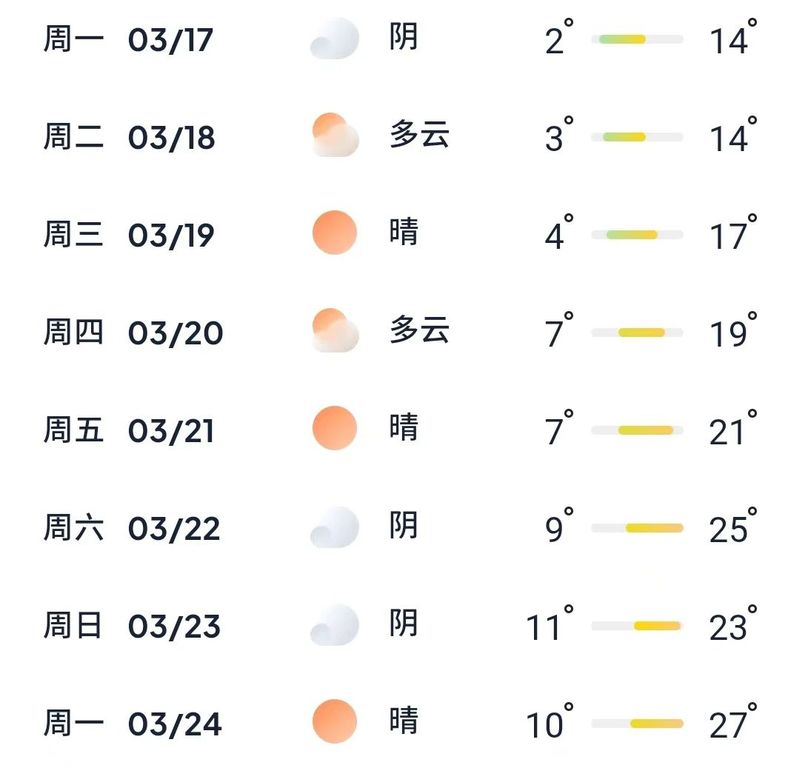Select the 周日 03/23 date label
The height and width of the screenshot is (768, 799).
132,626
